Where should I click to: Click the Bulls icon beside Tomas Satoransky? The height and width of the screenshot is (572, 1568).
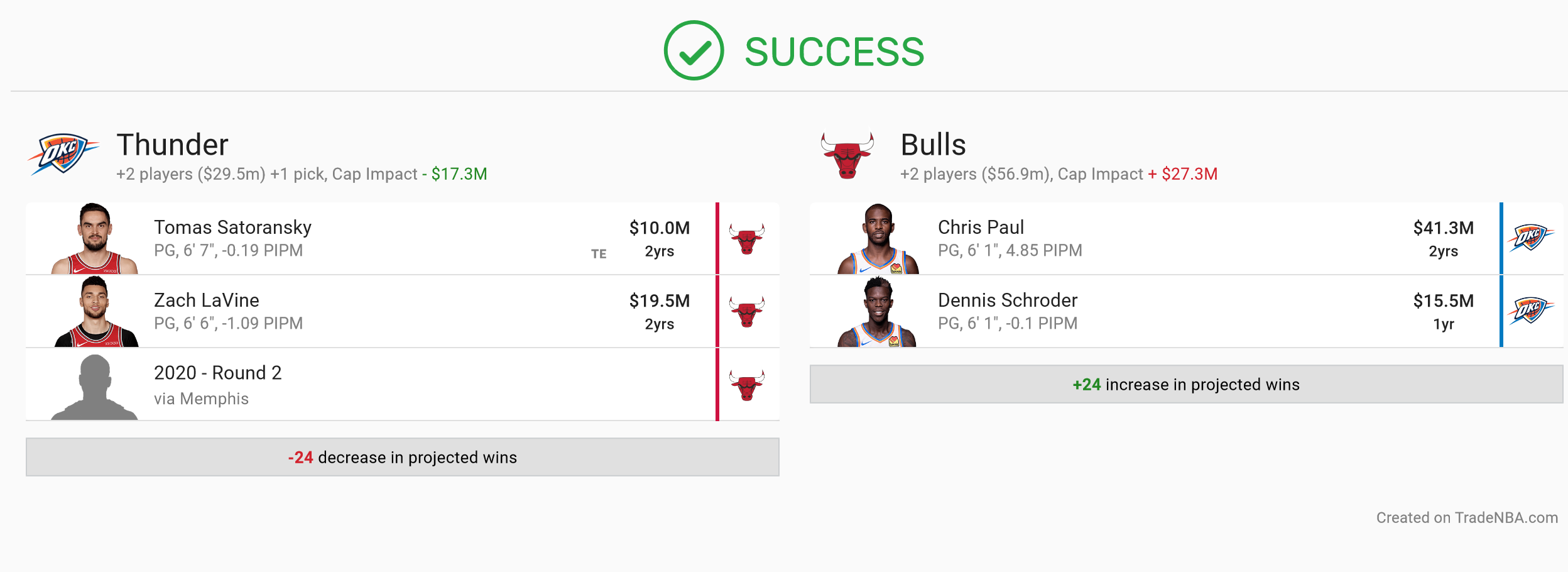coord(747,239)
